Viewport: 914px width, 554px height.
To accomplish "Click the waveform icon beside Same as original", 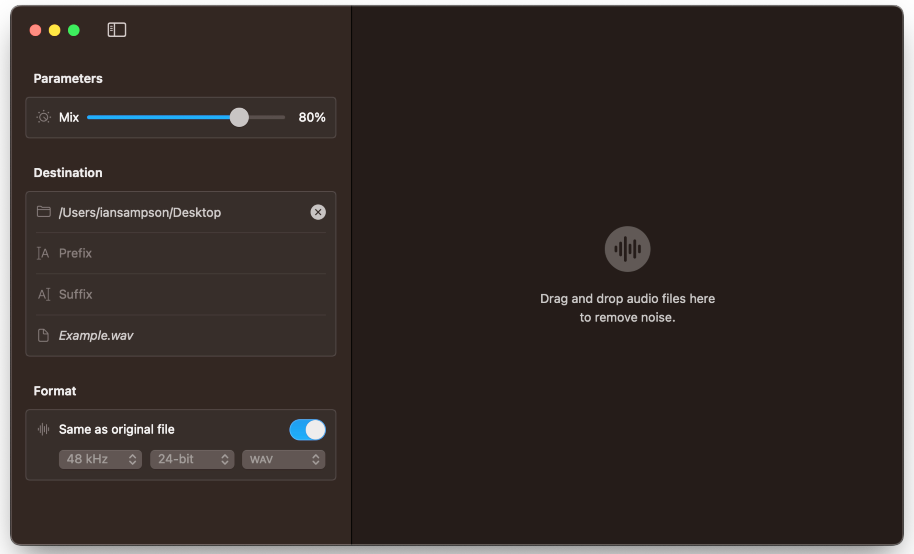I will (44, 429).
